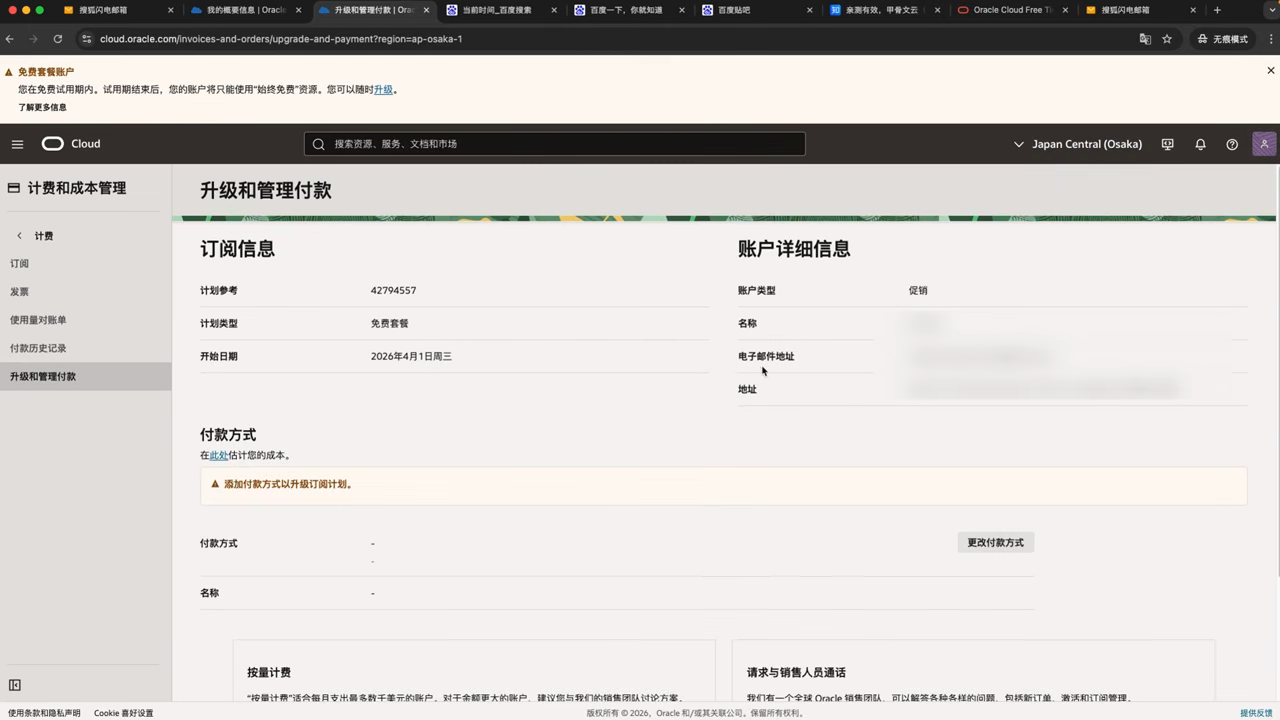This screenshot has height=720, width=1280.
Task: Click 提供反馈 in the footer
Action: (x=1256, y=713)
